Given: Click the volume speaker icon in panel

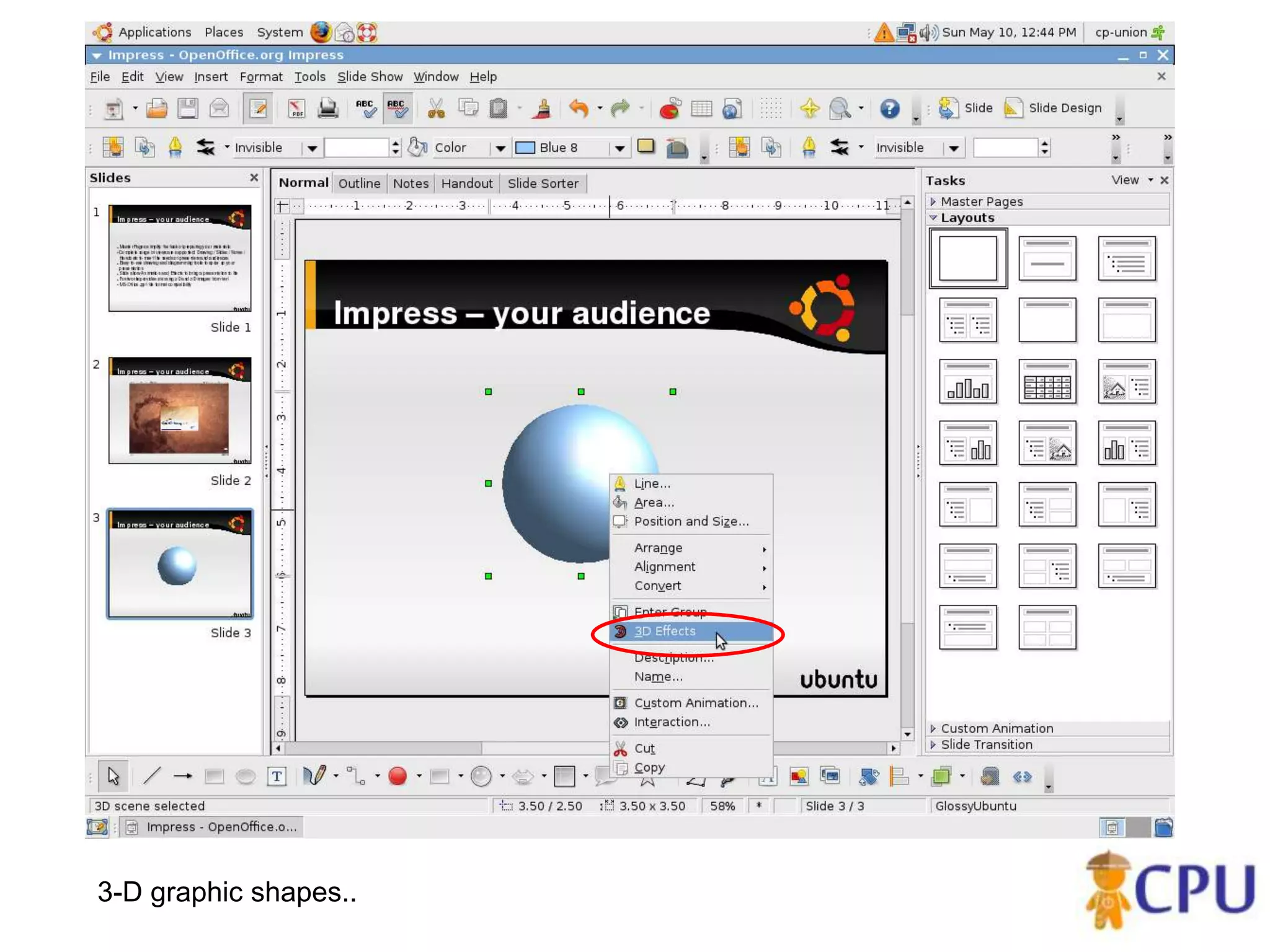Looking at the screenshot, I should [928, 32].
